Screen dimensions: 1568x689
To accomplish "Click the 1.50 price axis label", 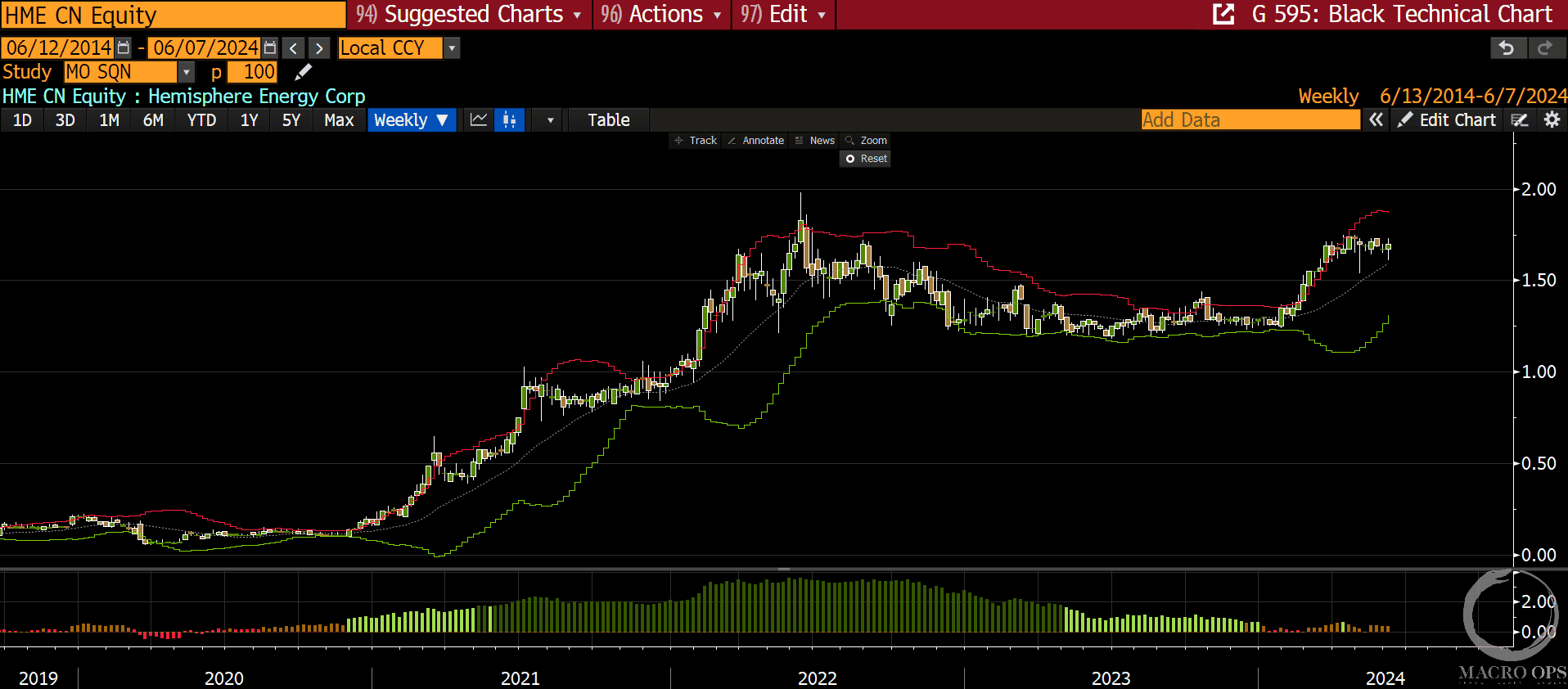I will tap(1539, 280).
